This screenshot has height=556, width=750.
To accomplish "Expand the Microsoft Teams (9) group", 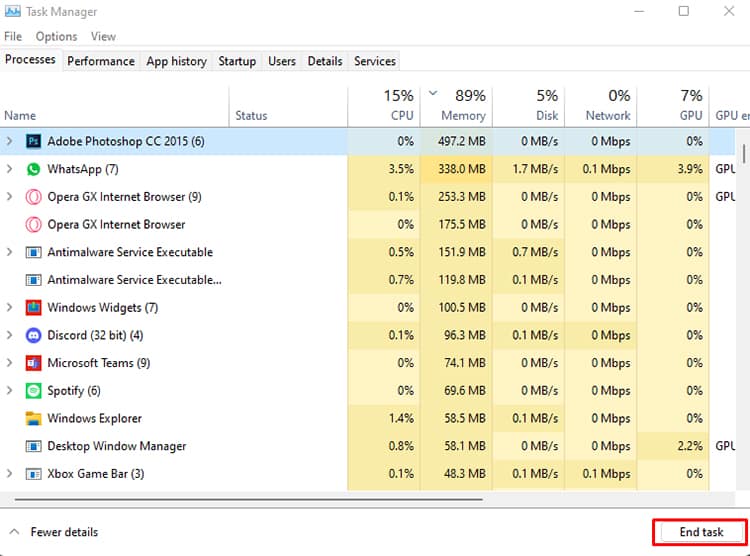I will 9,363.
